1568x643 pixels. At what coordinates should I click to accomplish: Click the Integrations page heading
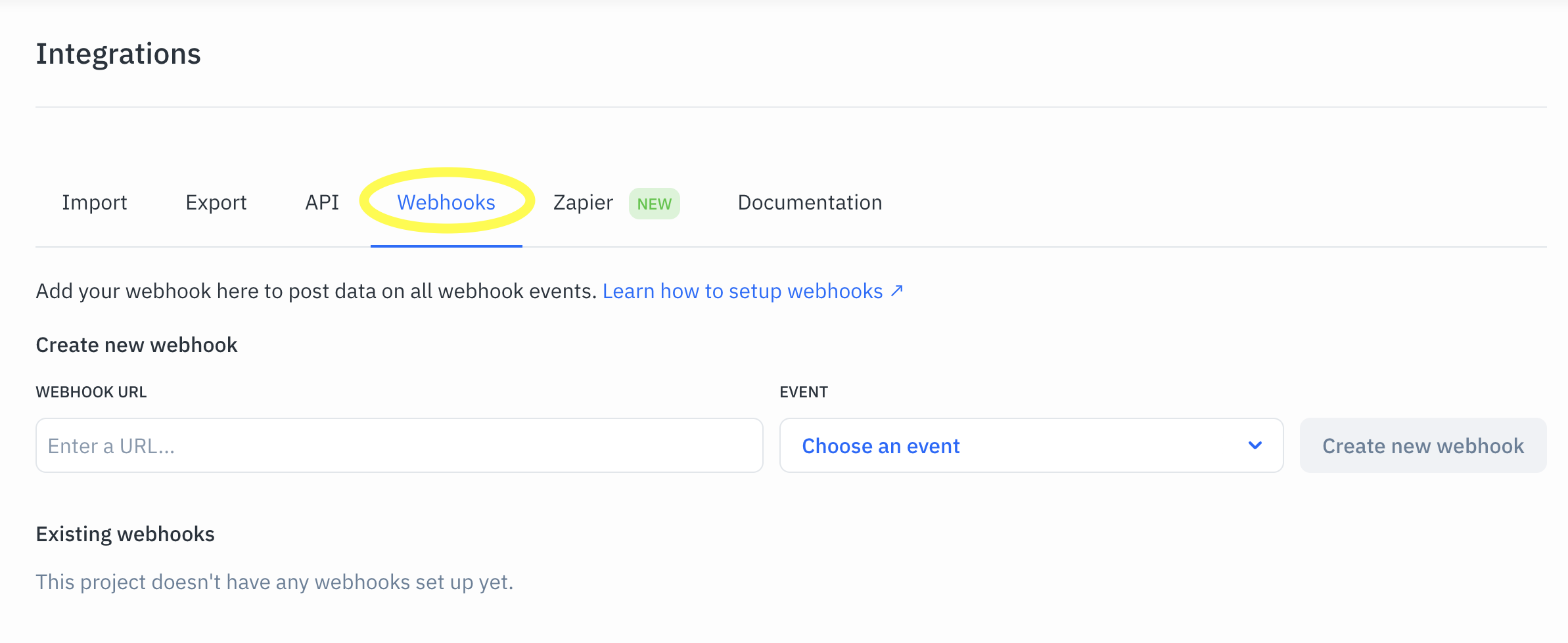[118, 54]
